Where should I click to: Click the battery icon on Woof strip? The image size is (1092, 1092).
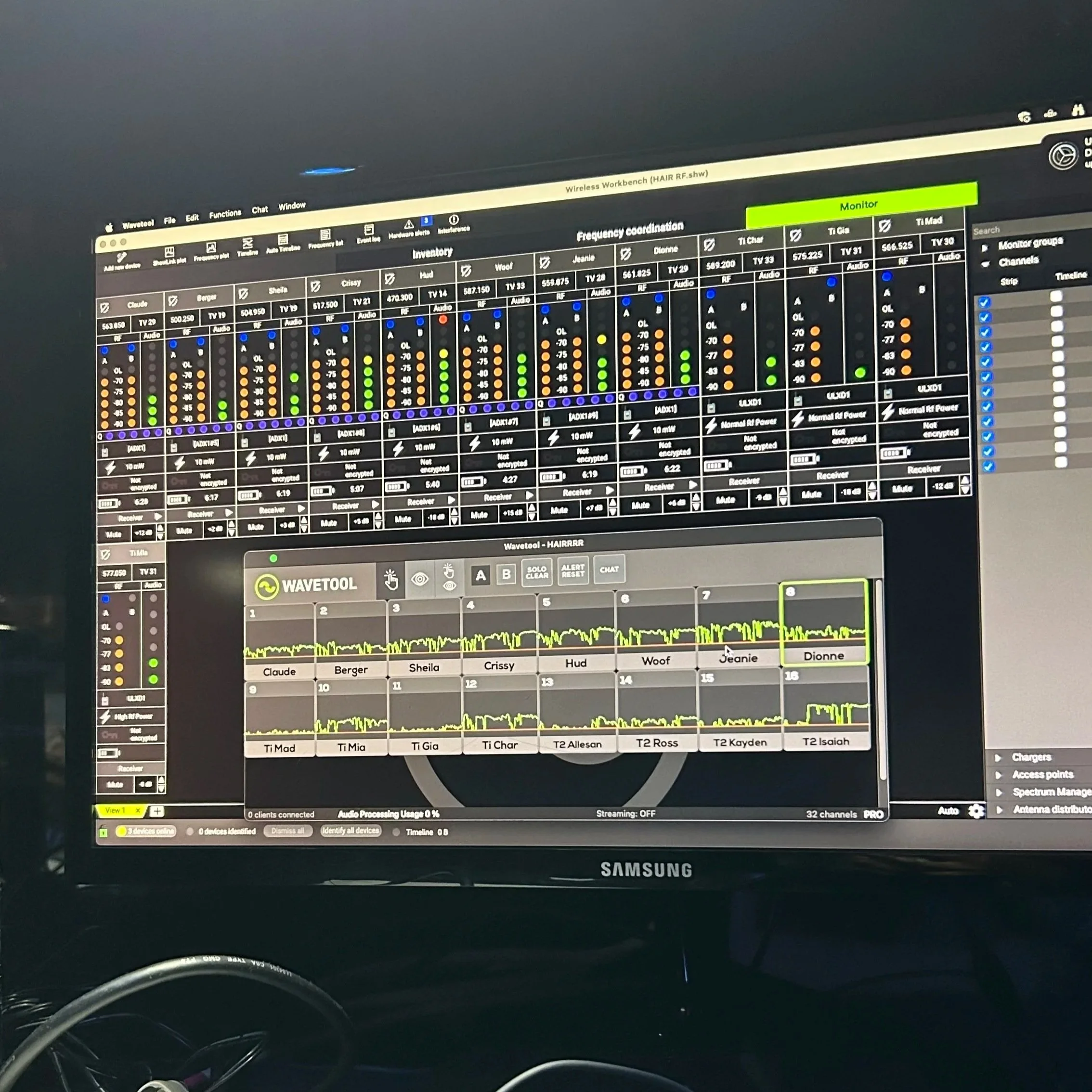coord(474,482)
